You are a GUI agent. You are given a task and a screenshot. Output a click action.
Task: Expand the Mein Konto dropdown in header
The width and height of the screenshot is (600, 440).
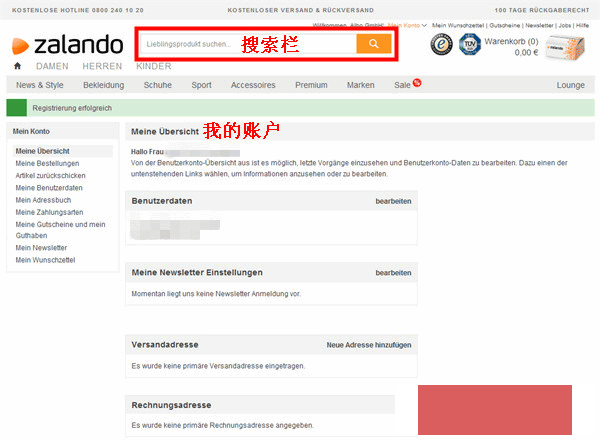point(407,25)
